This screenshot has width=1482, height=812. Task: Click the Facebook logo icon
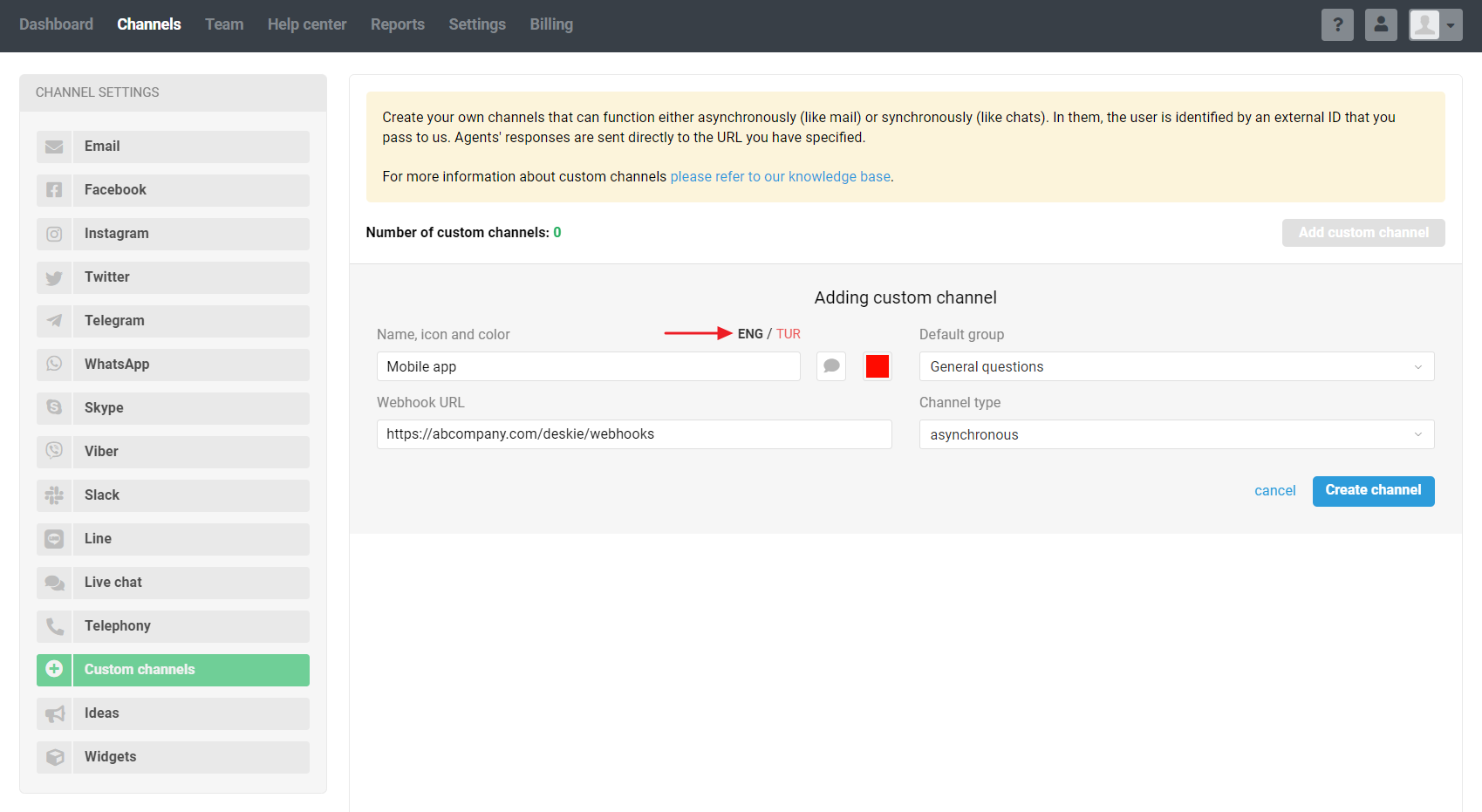tap(54, 190)
